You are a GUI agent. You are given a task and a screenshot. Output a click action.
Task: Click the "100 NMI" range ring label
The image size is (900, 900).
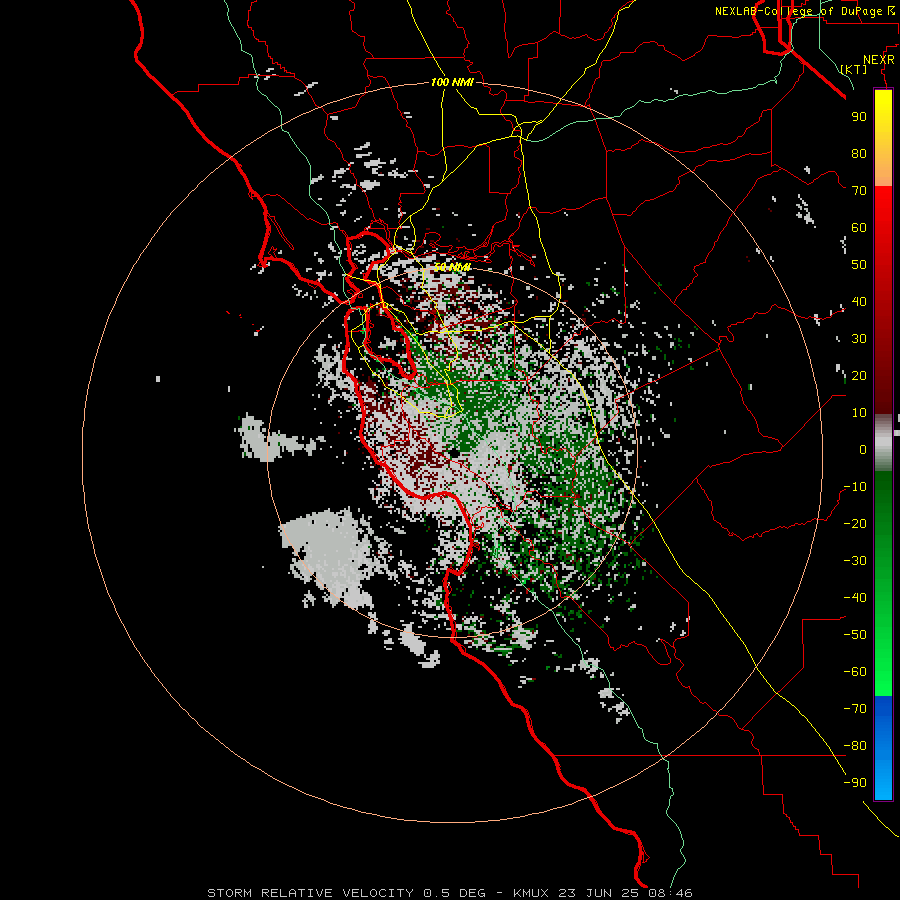(452, 82)
